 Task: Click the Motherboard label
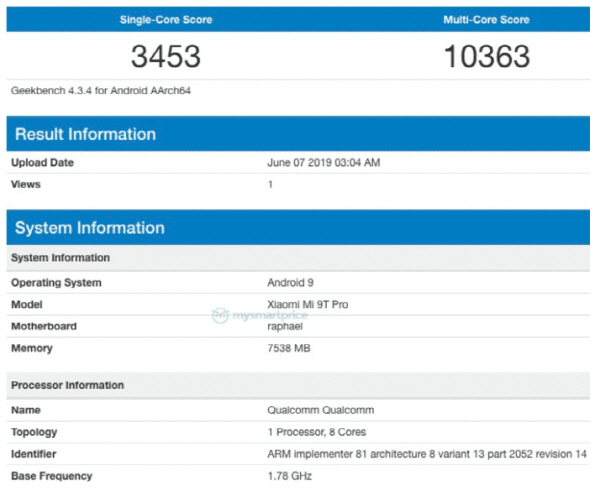44,326
